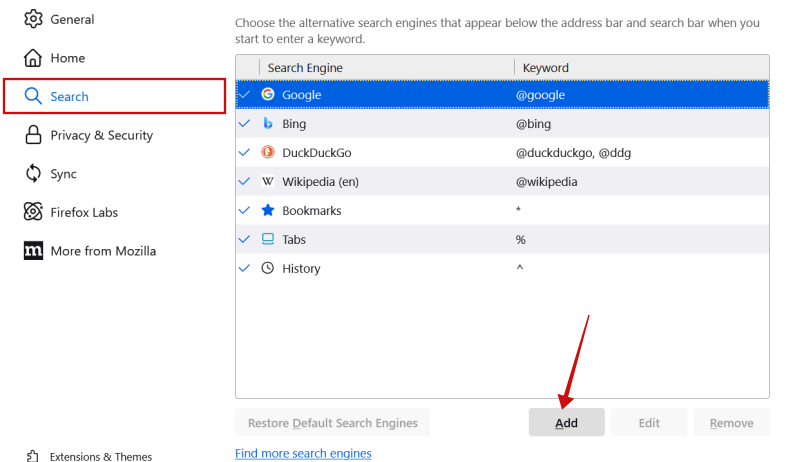Select the Tabs row name text
The image size is (800, 462).
(x=294, y=240)
